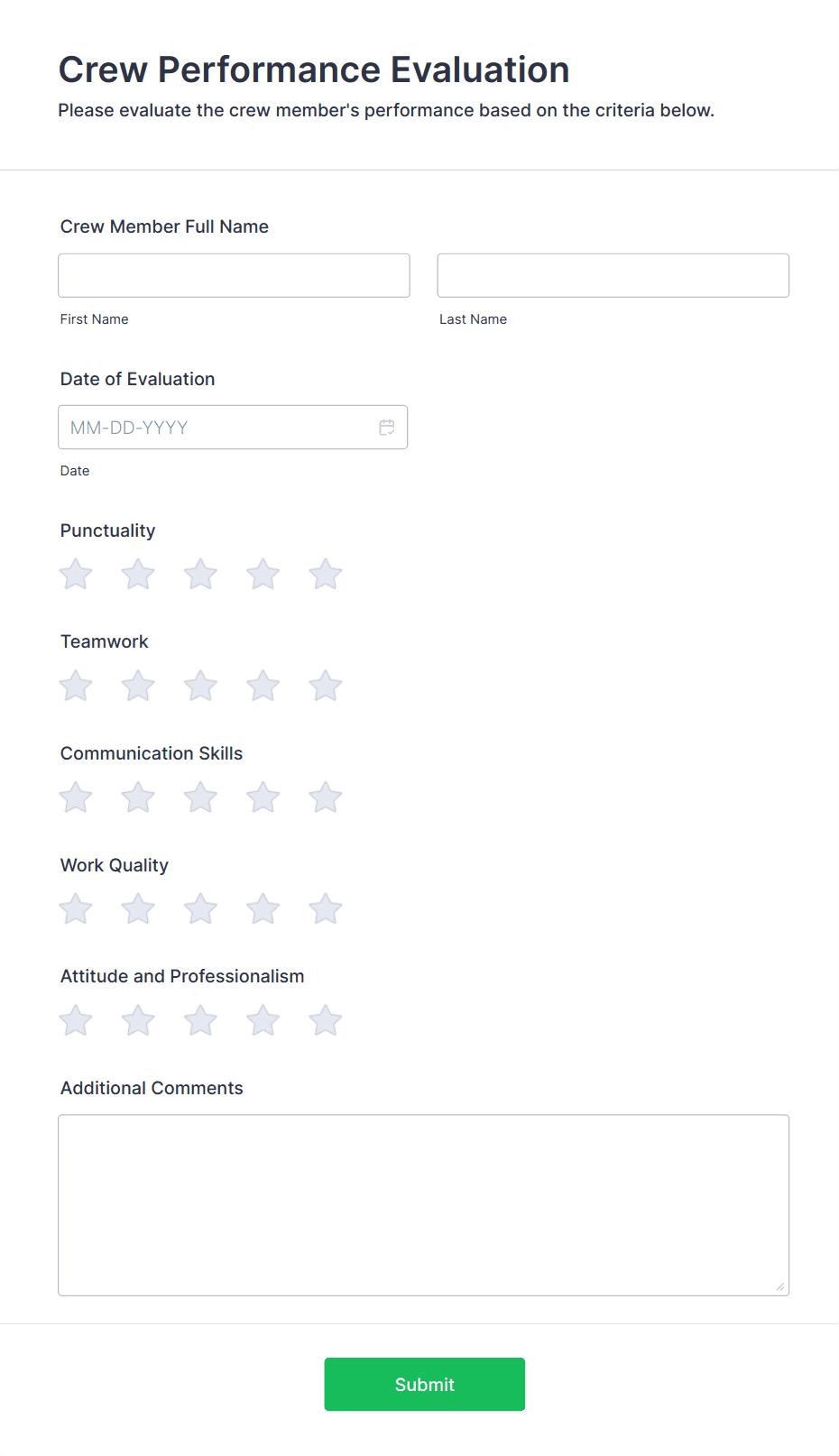The height and width of the screenshot is (1456, 839).
Task: Rate Work Quality four stars
Action: (x=263, y=909)
